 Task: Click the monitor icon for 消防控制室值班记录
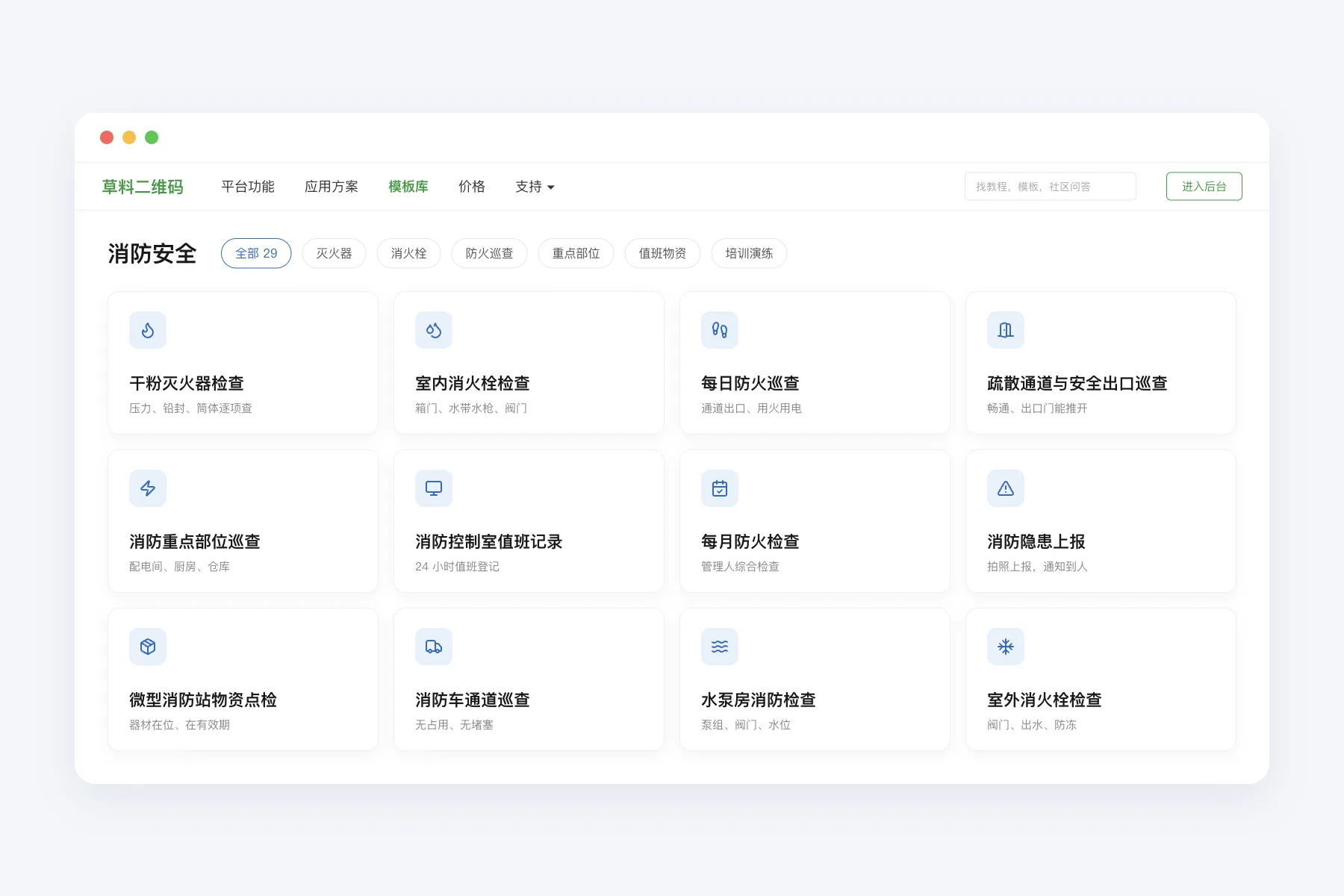pyautogui.click(x=434, y=488)
